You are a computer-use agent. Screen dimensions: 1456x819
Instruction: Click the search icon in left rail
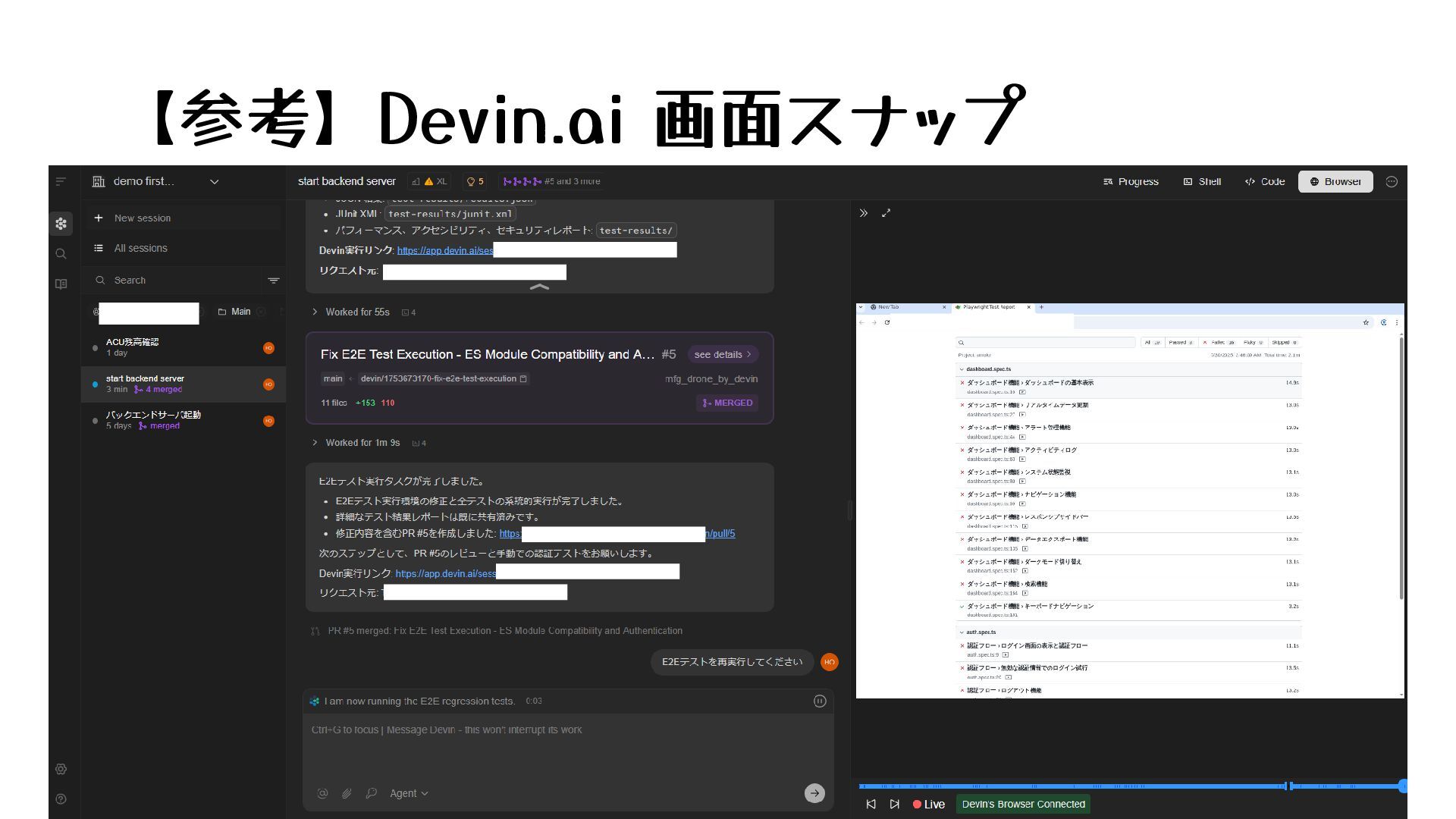(x=61, y=254)
